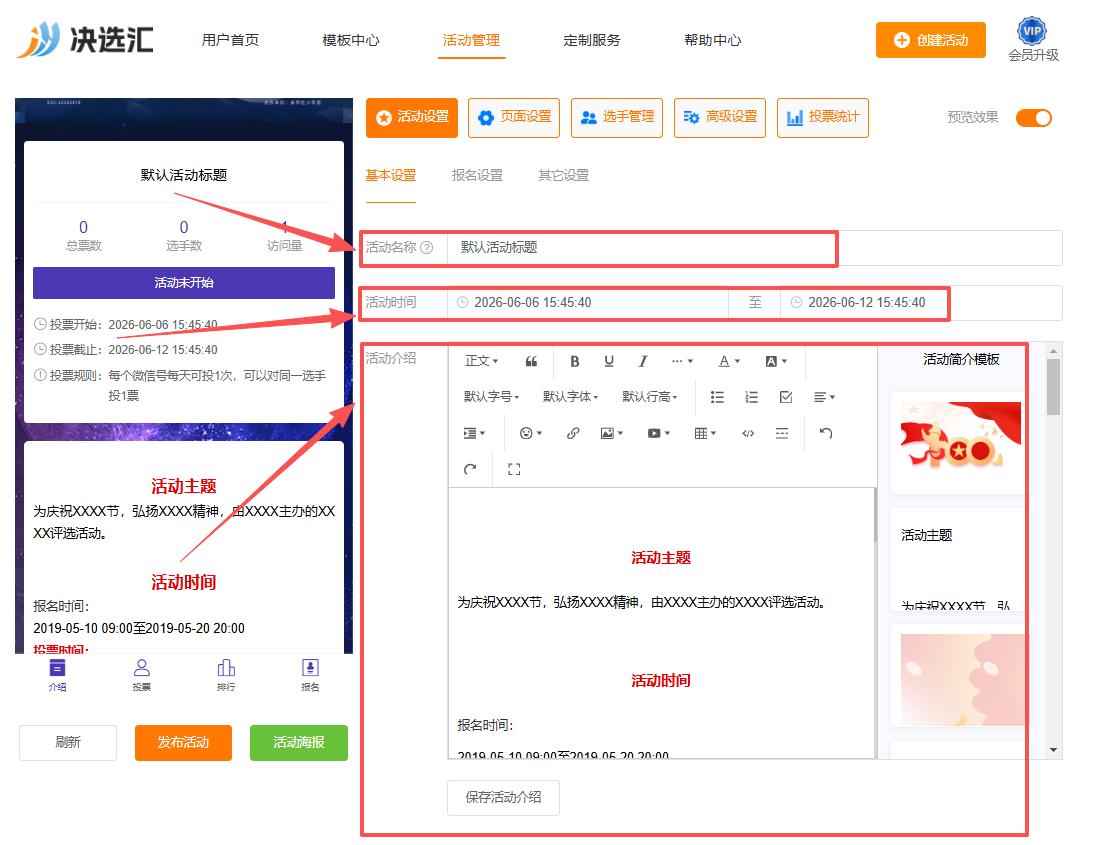Click the 发布活动 button
Image resolution: width=1093 pixels, height=845 pixels.
(x=183, y=743)
